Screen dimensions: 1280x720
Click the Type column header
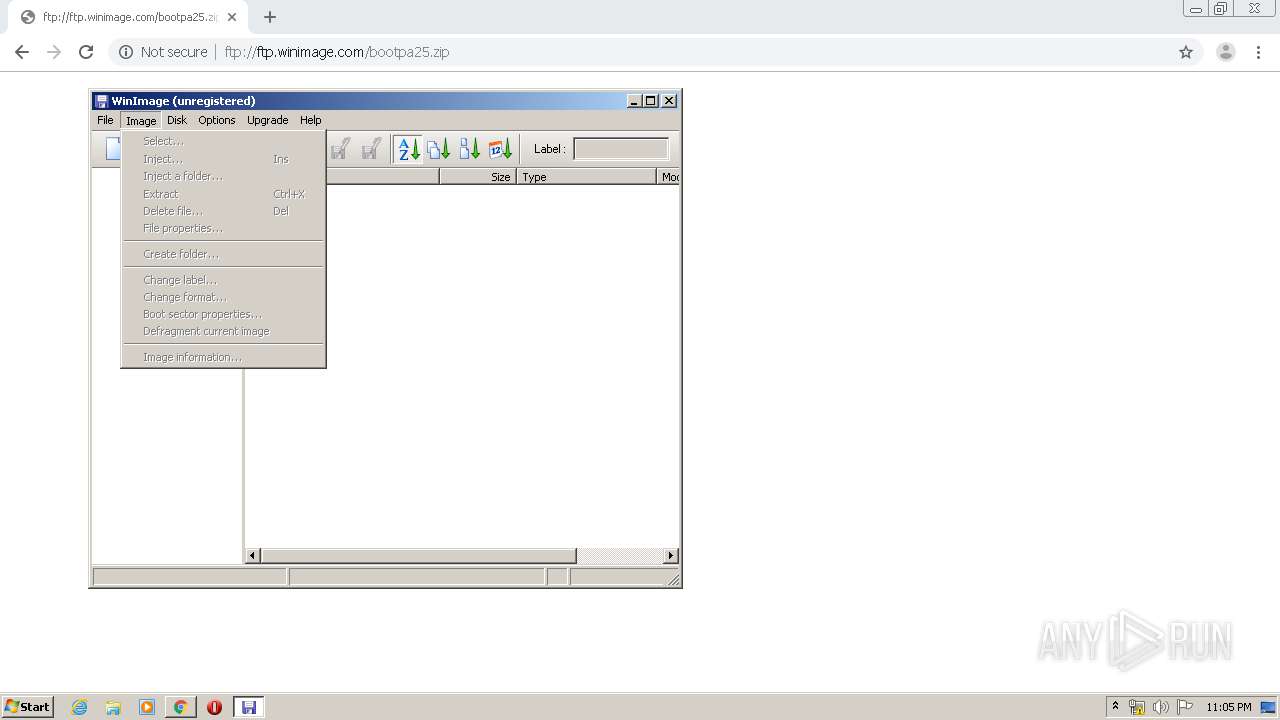(x=587, y=177)
